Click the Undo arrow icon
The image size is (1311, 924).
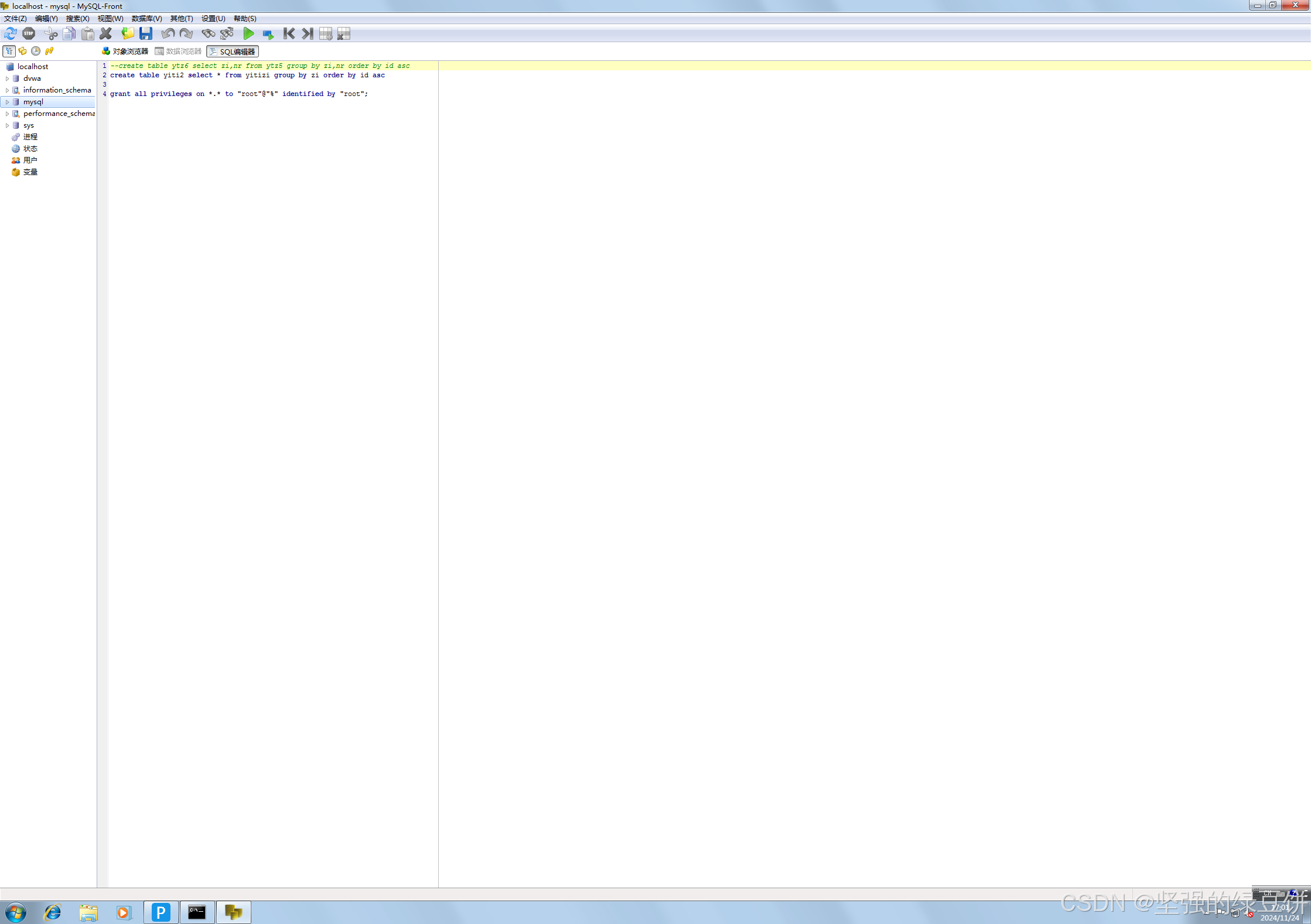click(168, 34)
